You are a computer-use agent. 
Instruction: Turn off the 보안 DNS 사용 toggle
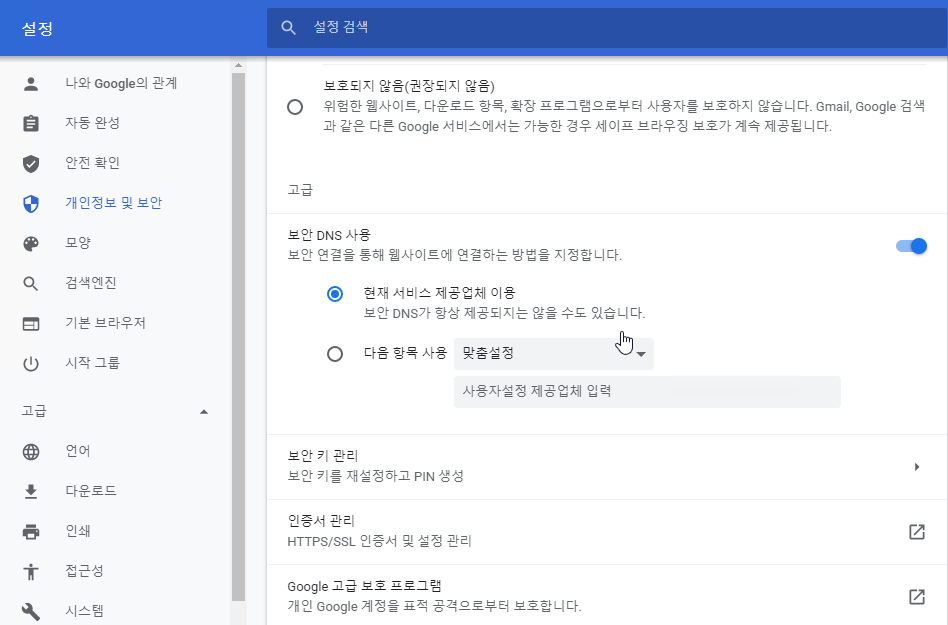click(x=911, y=246)
